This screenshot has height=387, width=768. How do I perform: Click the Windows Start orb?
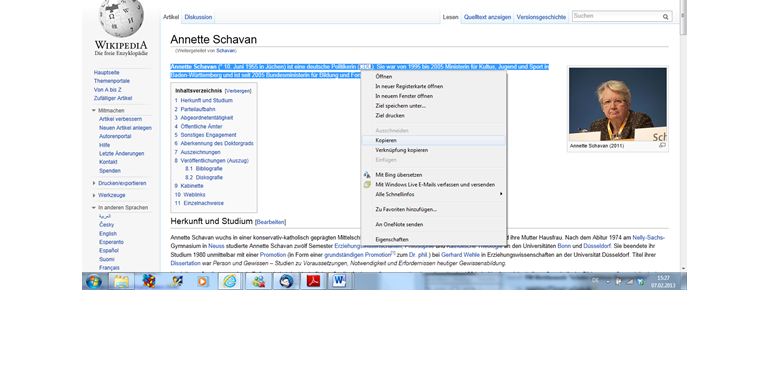click(94, 281)
